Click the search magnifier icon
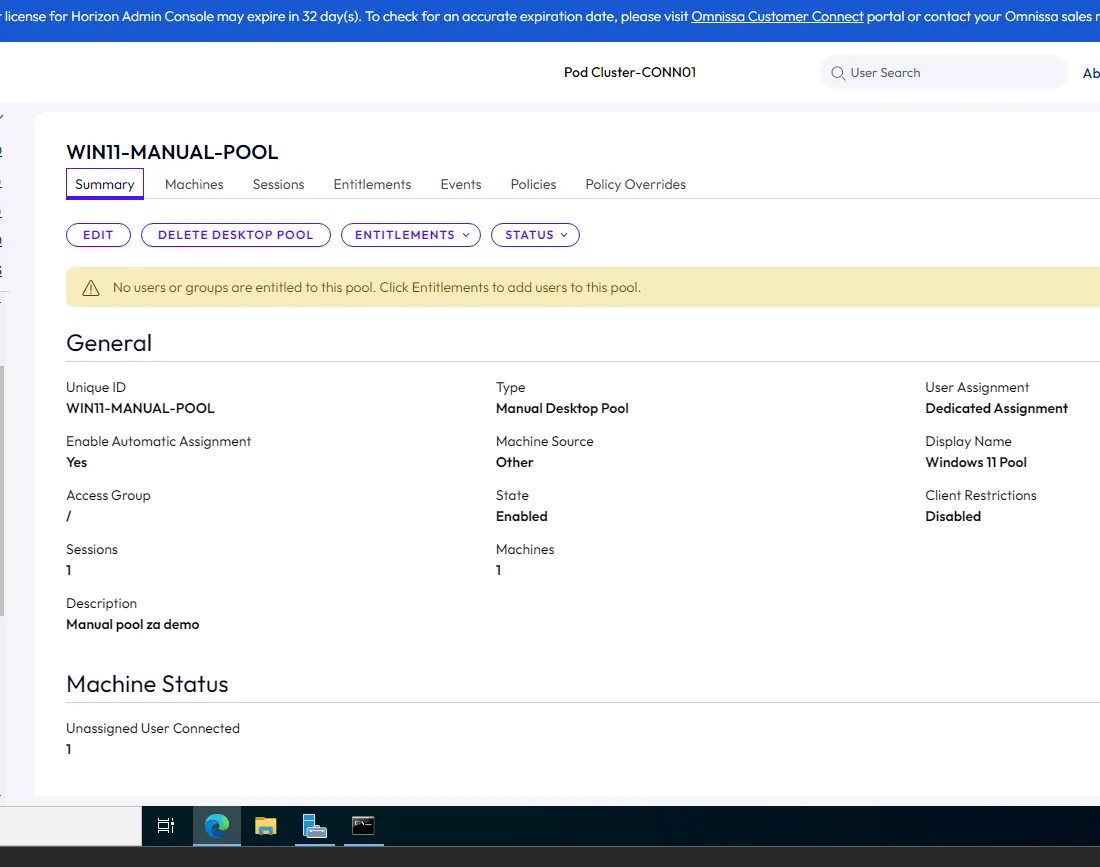Image resolution: width=1100 pixels, height=867 pixels. click(837, 73)
